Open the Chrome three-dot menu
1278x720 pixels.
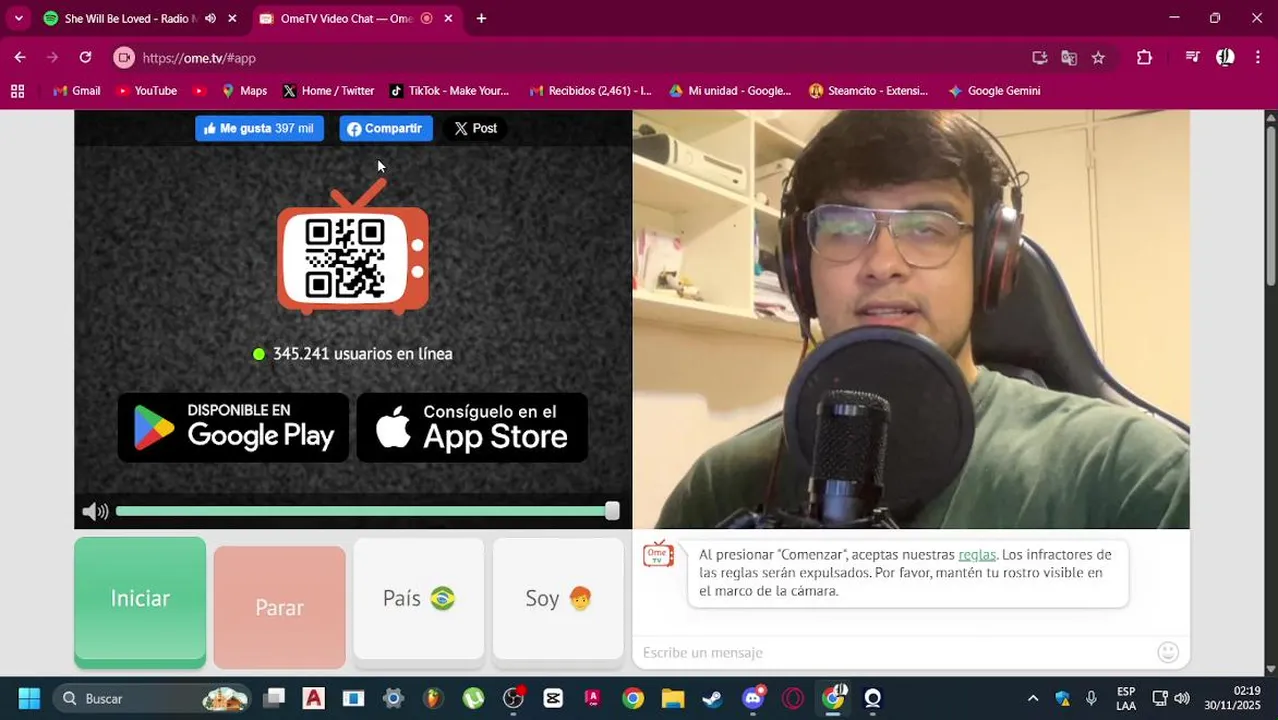point(1257,58)
